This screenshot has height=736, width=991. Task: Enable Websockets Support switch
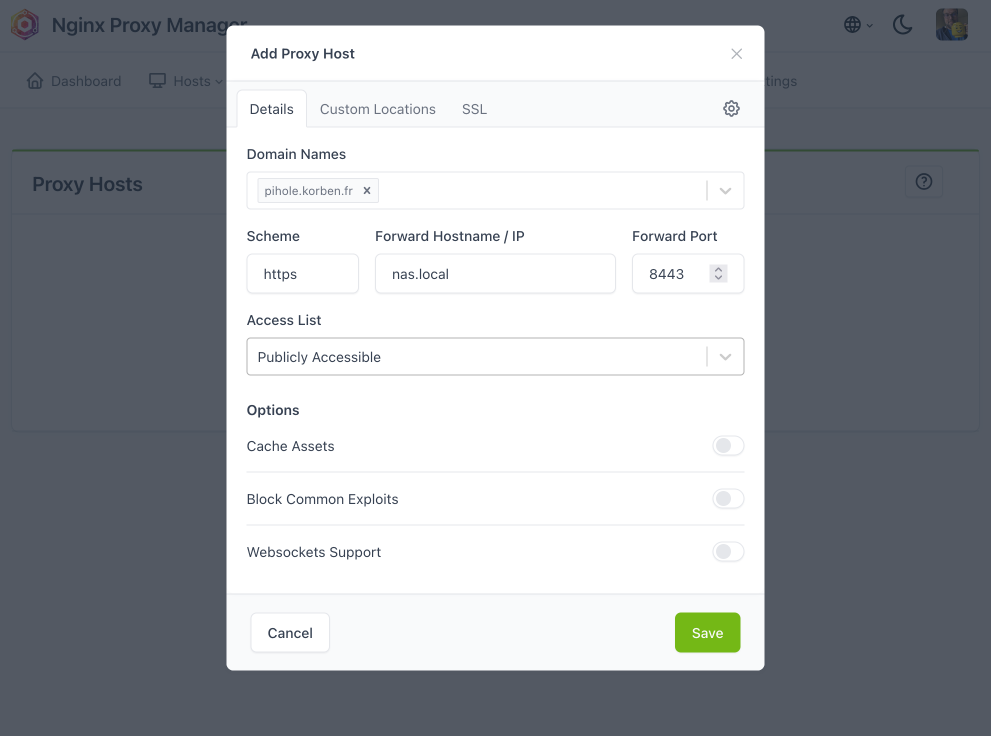coord(728,552)
